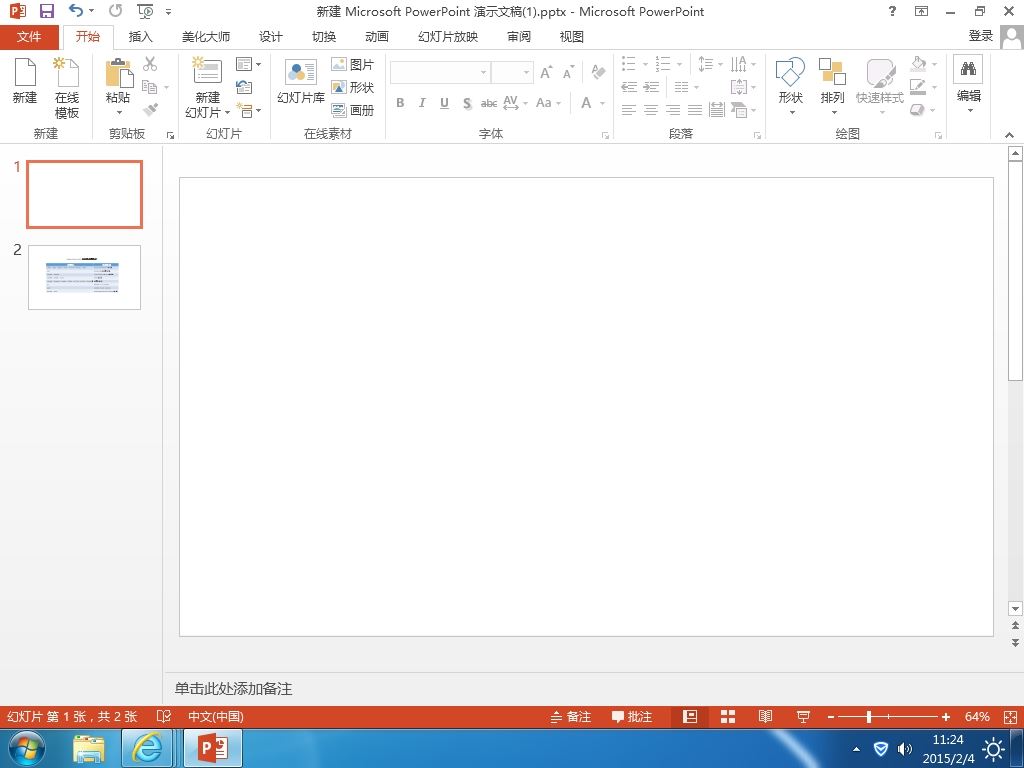The image size is (1024, 768).
Task: Click zoom in plus button
Action: [946, 716]
